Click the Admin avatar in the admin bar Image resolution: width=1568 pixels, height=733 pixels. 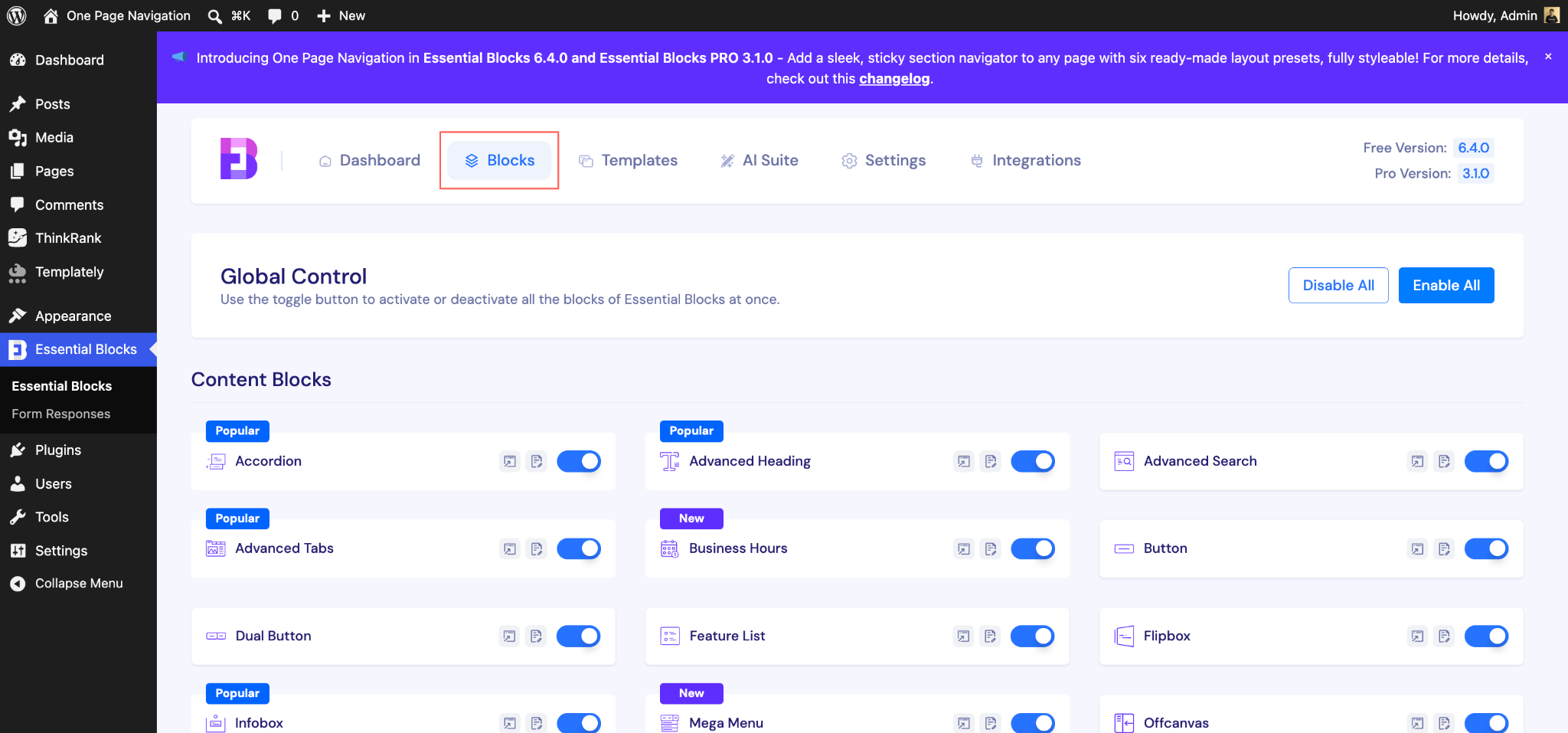coord(1552,15)
